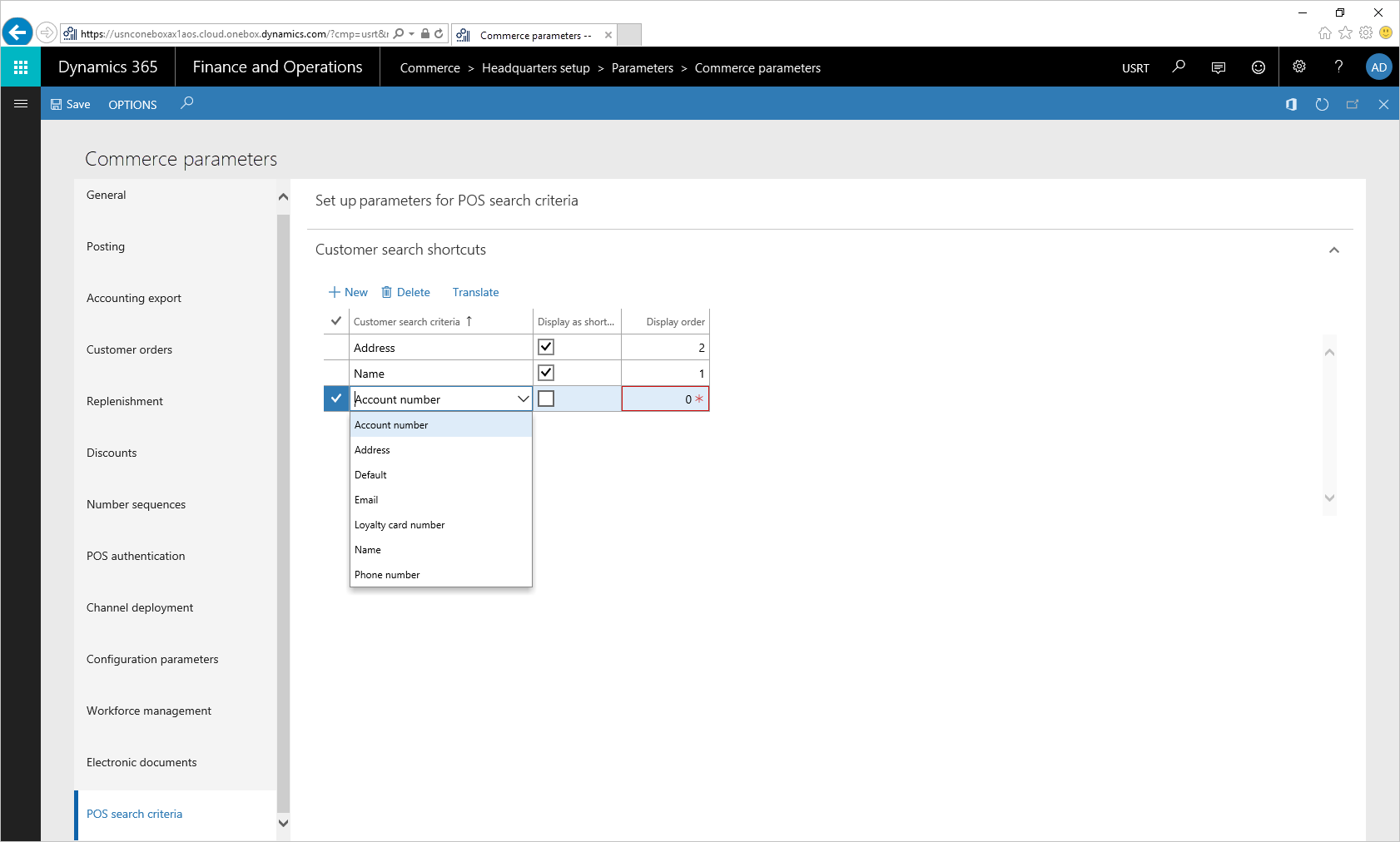Open the Office app launcher grid icon
Image resolution: width=1400 pixels, height=842 pixels.
[21, 67]
